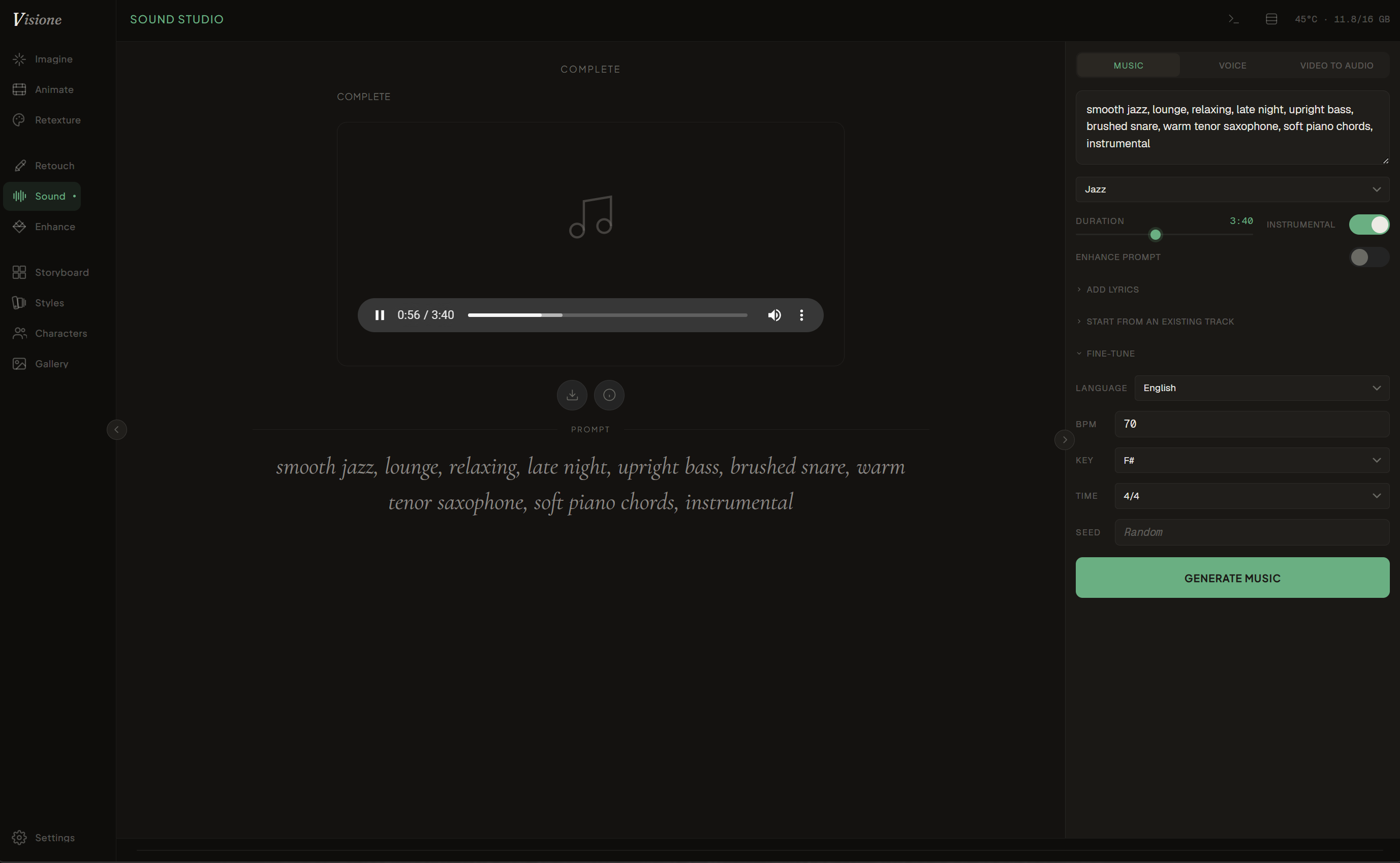
Task: Collapse the Fine-Tune section
Action: point(1109,354)
